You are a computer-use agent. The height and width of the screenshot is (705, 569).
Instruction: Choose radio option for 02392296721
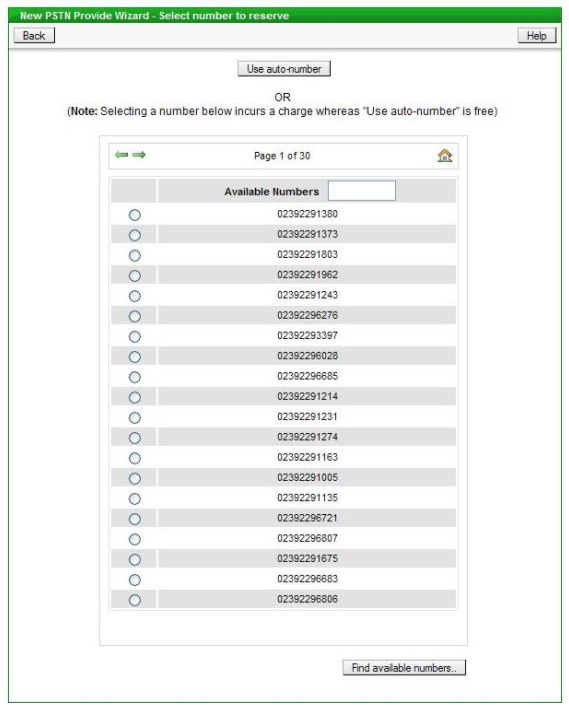pyautogui.click(x=135, y=519)
